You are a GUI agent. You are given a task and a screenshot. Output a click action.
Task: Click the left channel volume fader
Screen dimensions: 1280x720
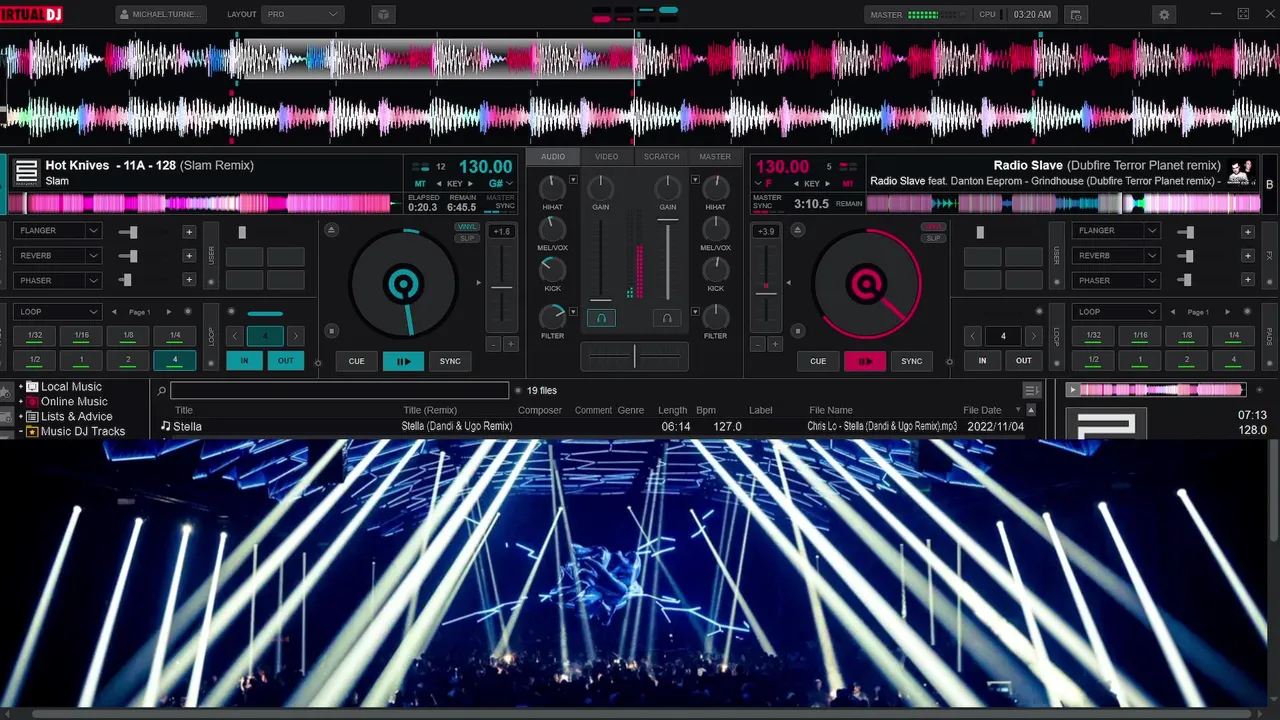pos(600,258)
